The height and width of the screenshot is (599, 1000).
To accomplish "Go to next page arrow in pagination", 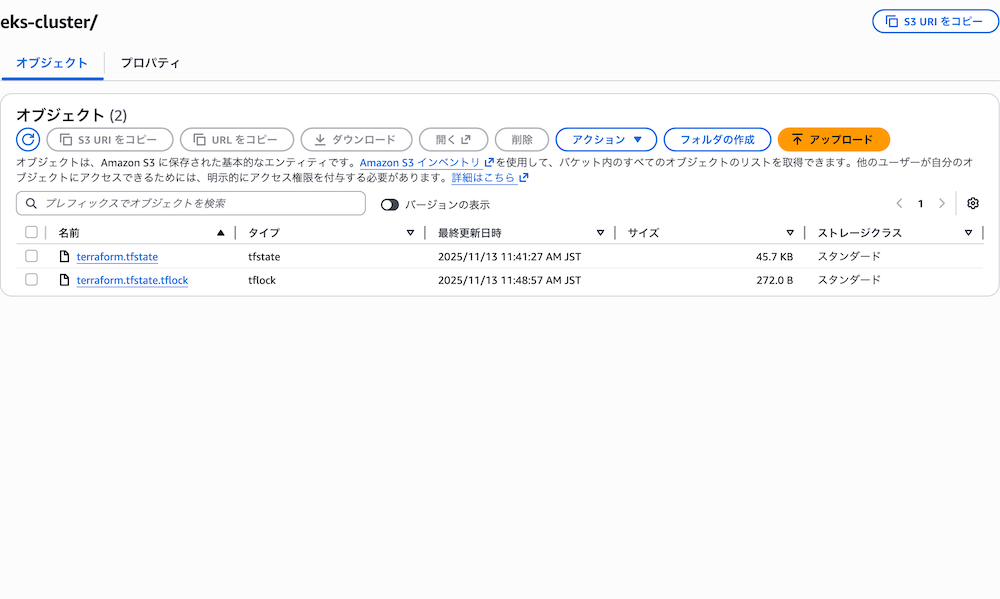I will pyautogui.click(x=941, y=204).
